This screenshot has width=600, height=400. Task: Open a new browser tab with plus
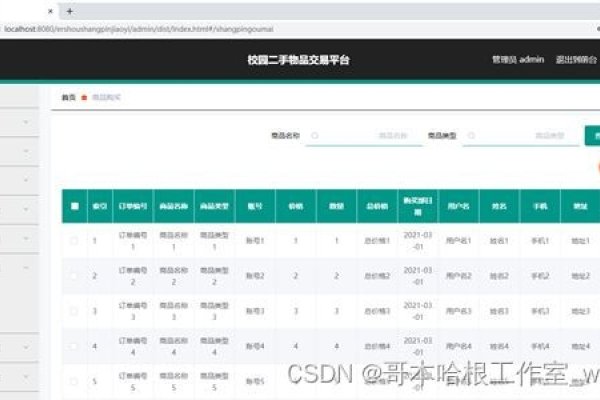70,11
